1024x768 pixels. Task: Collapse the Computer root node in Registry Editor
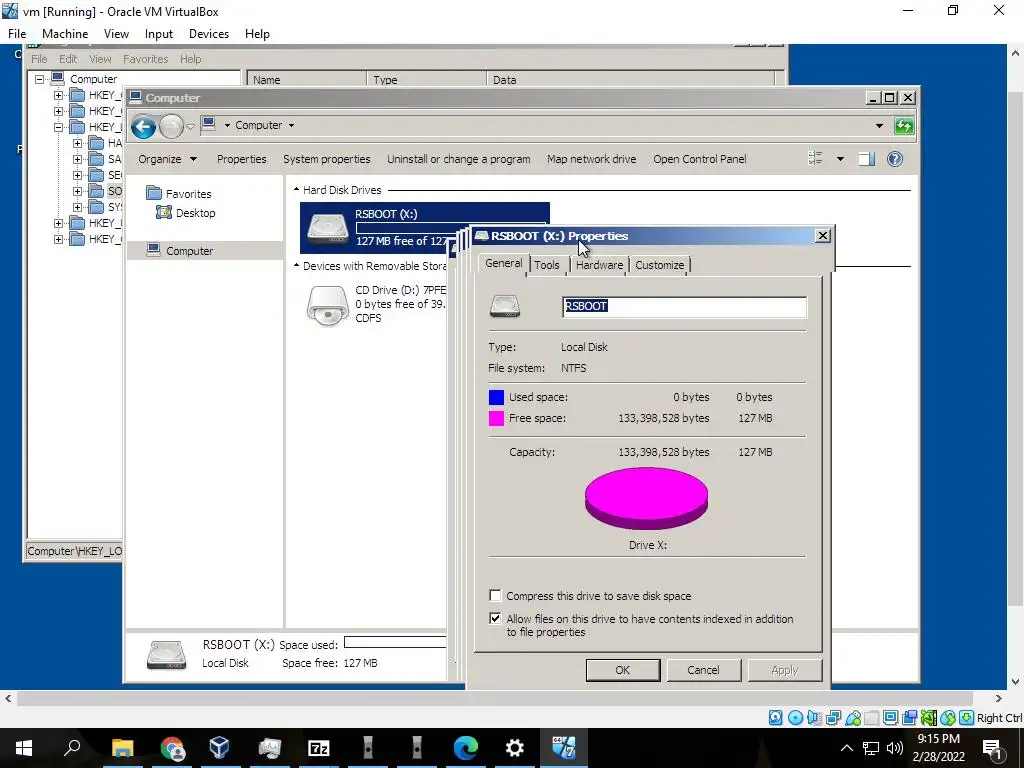40,79
